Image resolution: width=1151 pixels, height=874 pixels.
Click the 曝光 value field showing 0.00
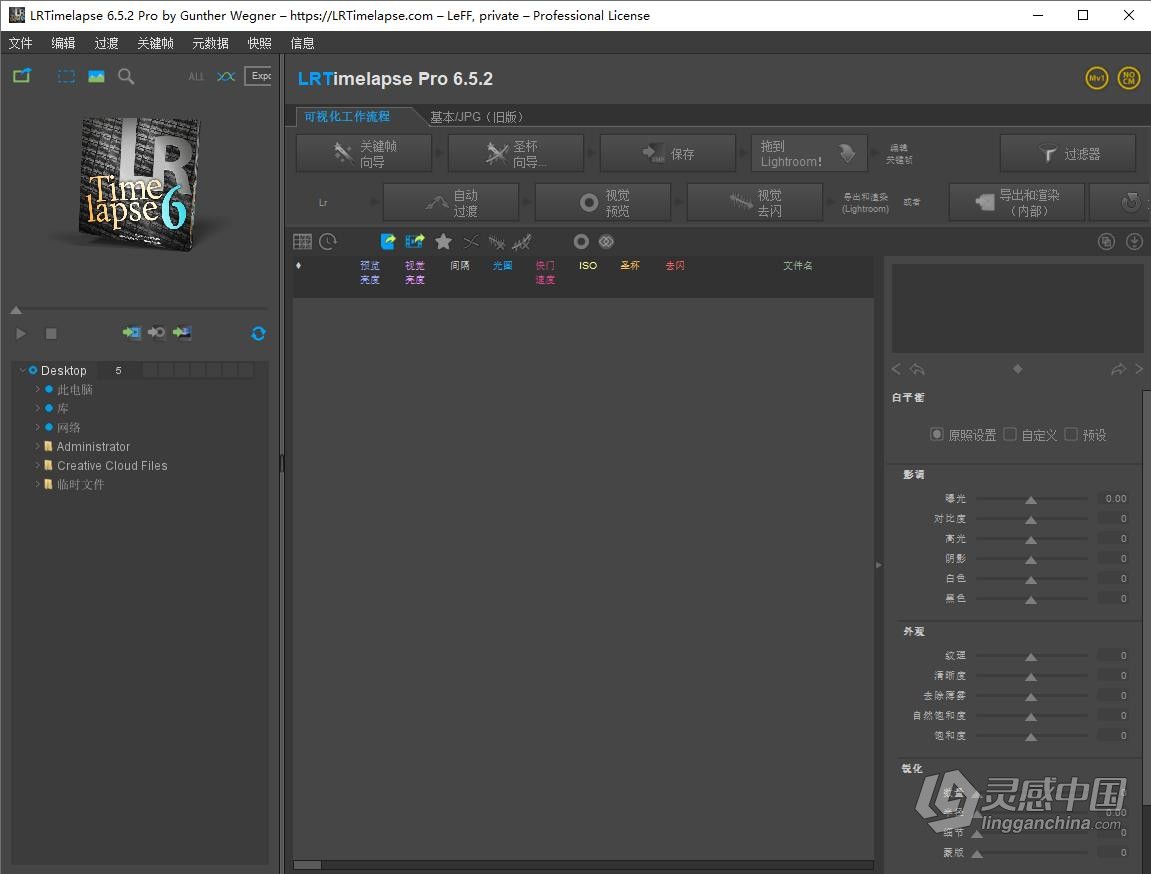pyautogui.click(x=1113, y=498)
